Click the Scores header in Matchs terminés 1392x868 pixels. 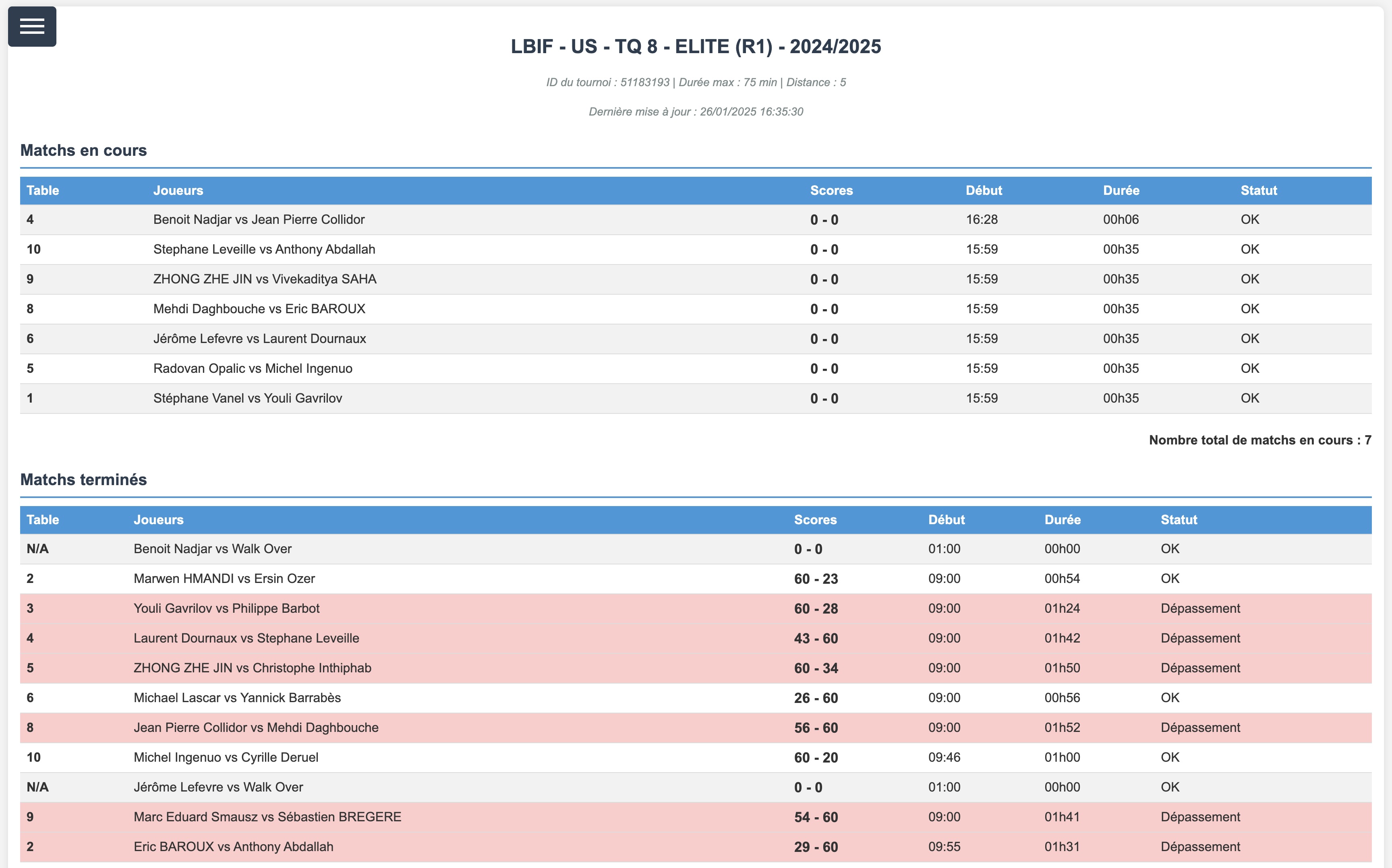pos(815,519)
